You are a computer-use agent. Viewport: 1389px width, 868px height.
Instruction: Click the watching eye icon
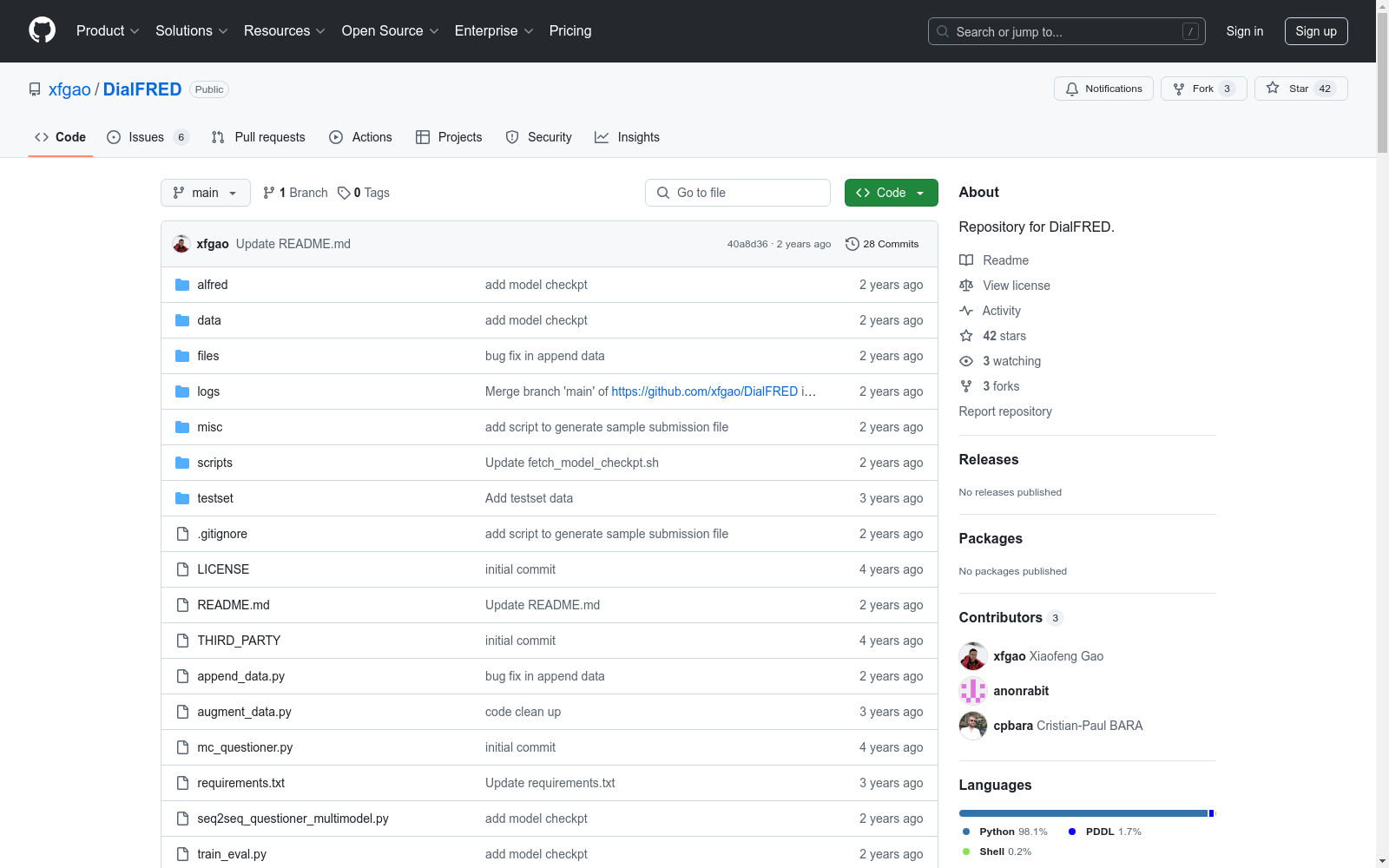pyautogui.click(x=966, y=361)
